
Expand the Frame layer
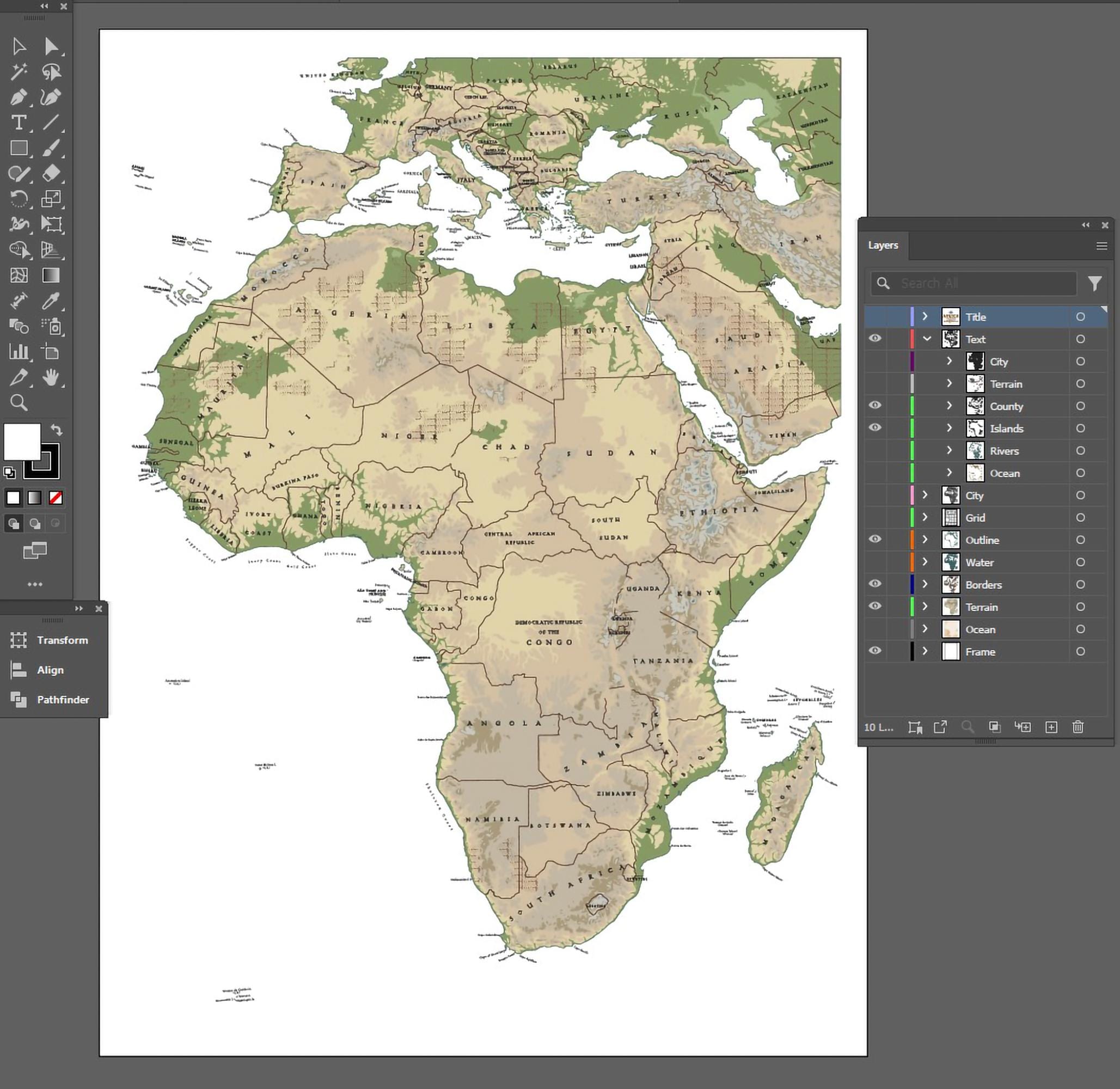pyautogui.click(x=925, y=651)
